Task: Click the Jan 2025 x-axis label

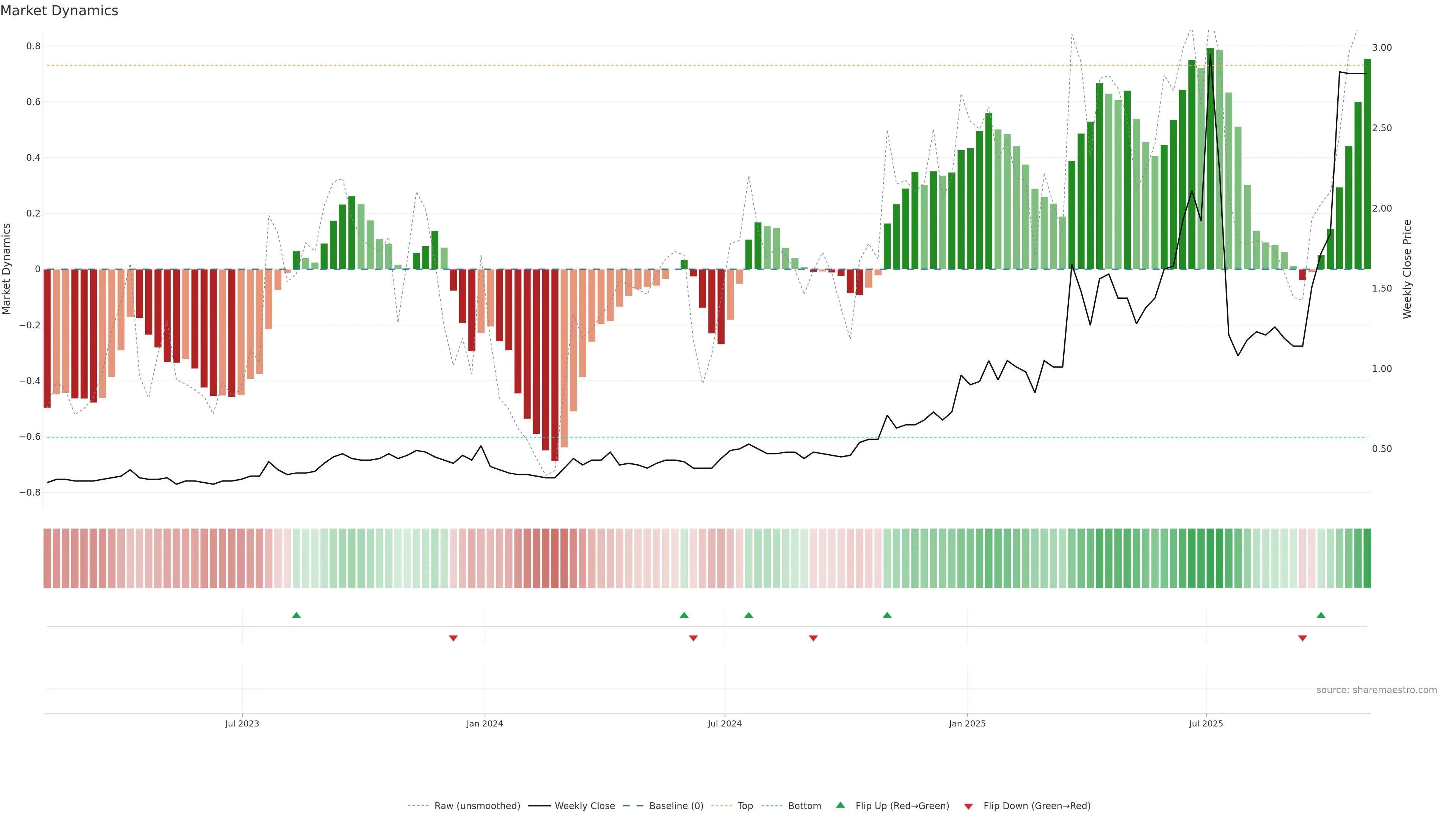Action: [967, 723]
